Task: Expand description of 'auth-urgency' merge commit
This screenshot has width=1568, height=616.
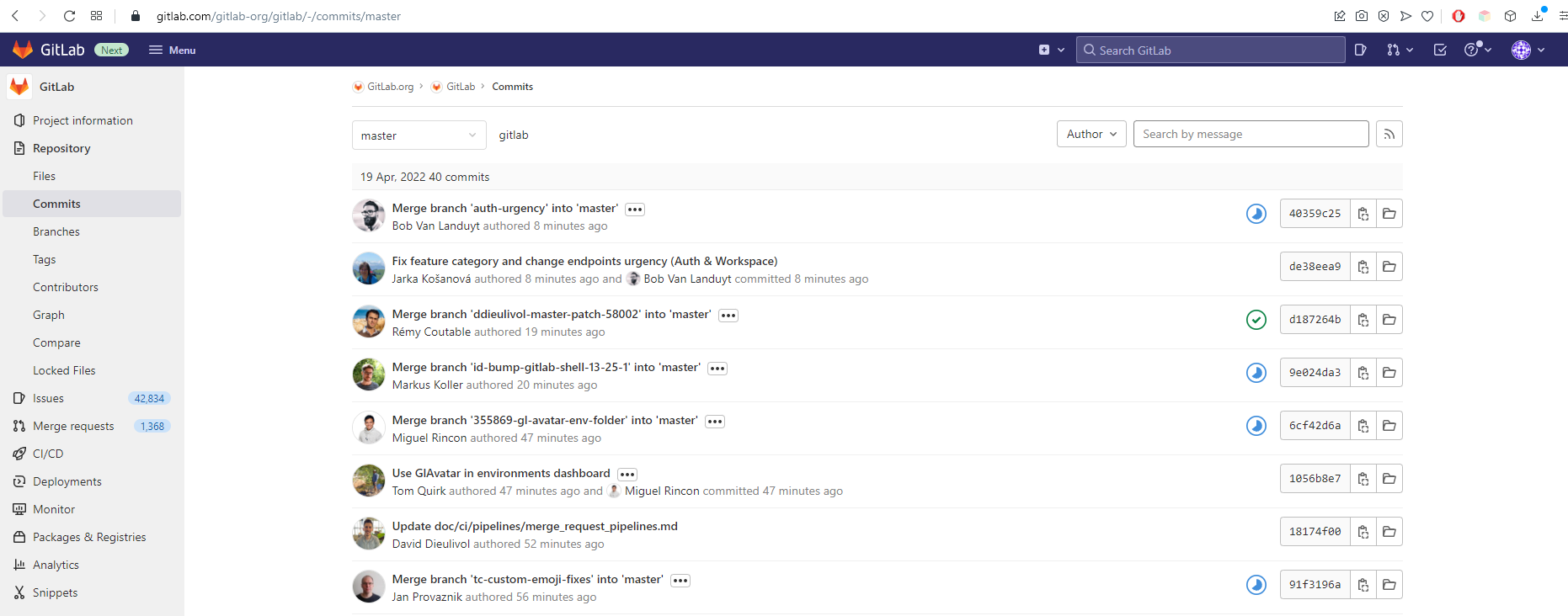Action: [x=635, y=210]
